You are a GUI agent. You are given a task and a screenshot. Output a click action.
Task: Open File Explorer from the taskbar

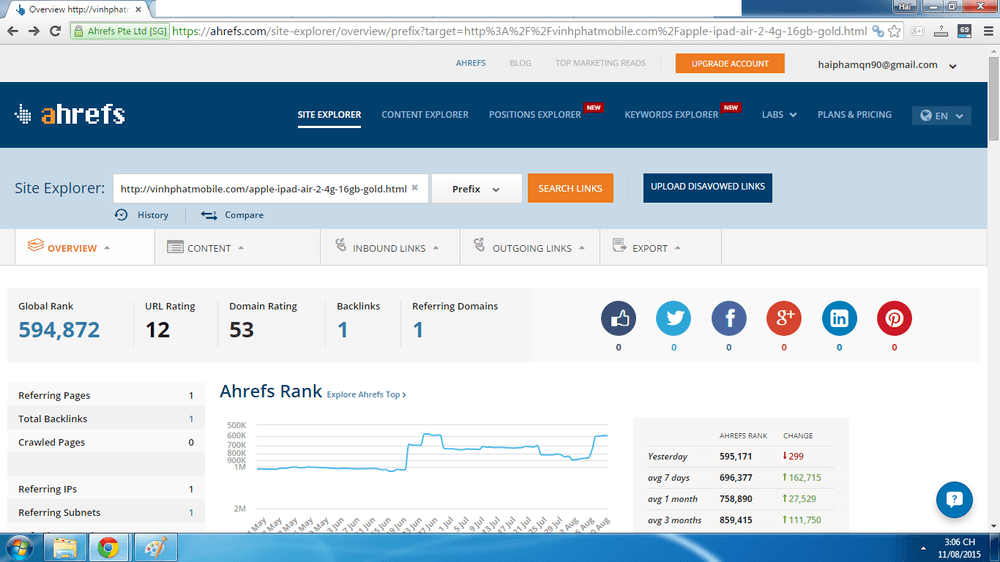coord(64,548)
